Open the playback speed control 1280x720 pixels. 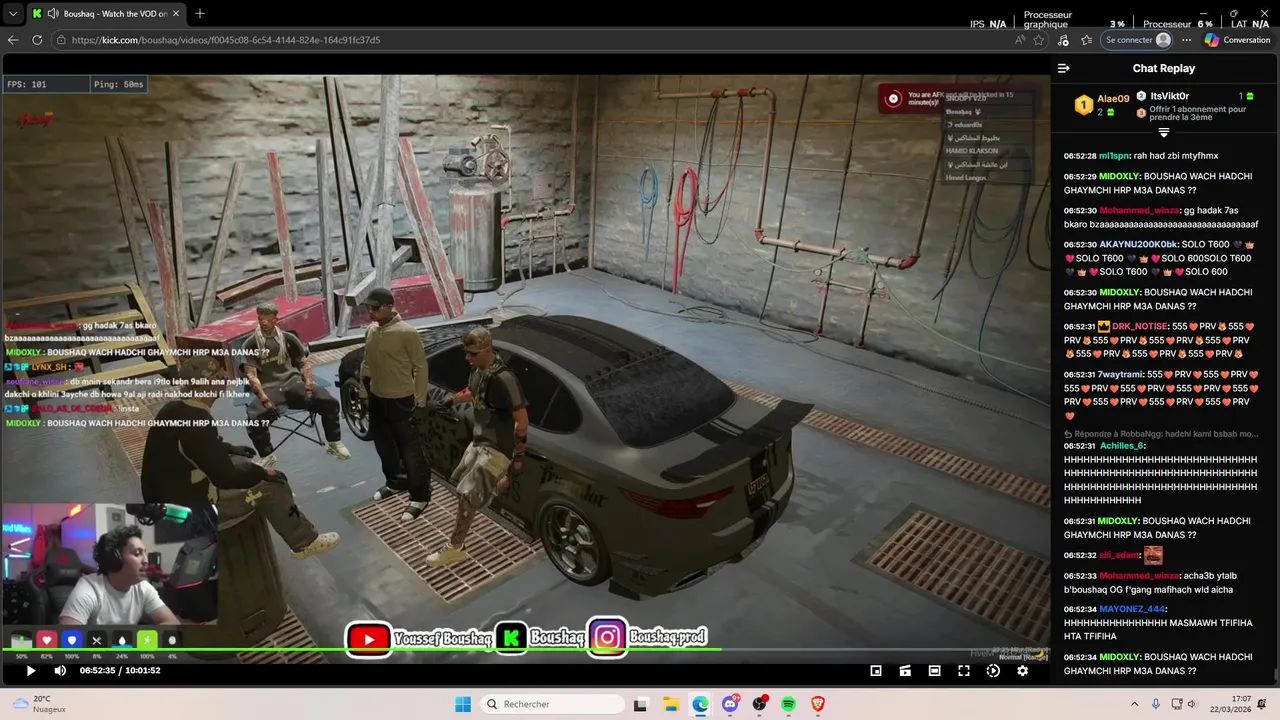pyautogui.click(x=993, y=671)
